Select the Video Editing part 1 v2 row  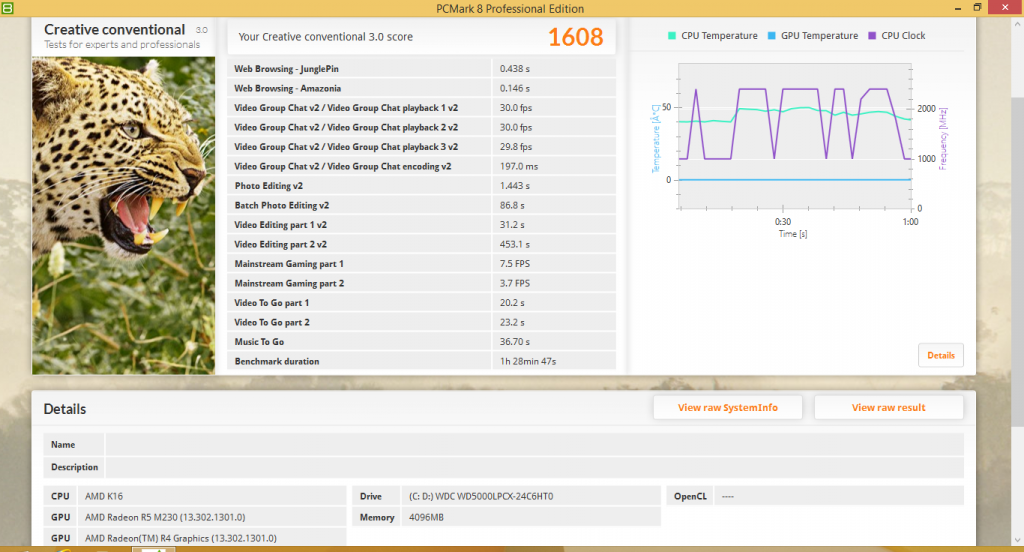point(421,225)
